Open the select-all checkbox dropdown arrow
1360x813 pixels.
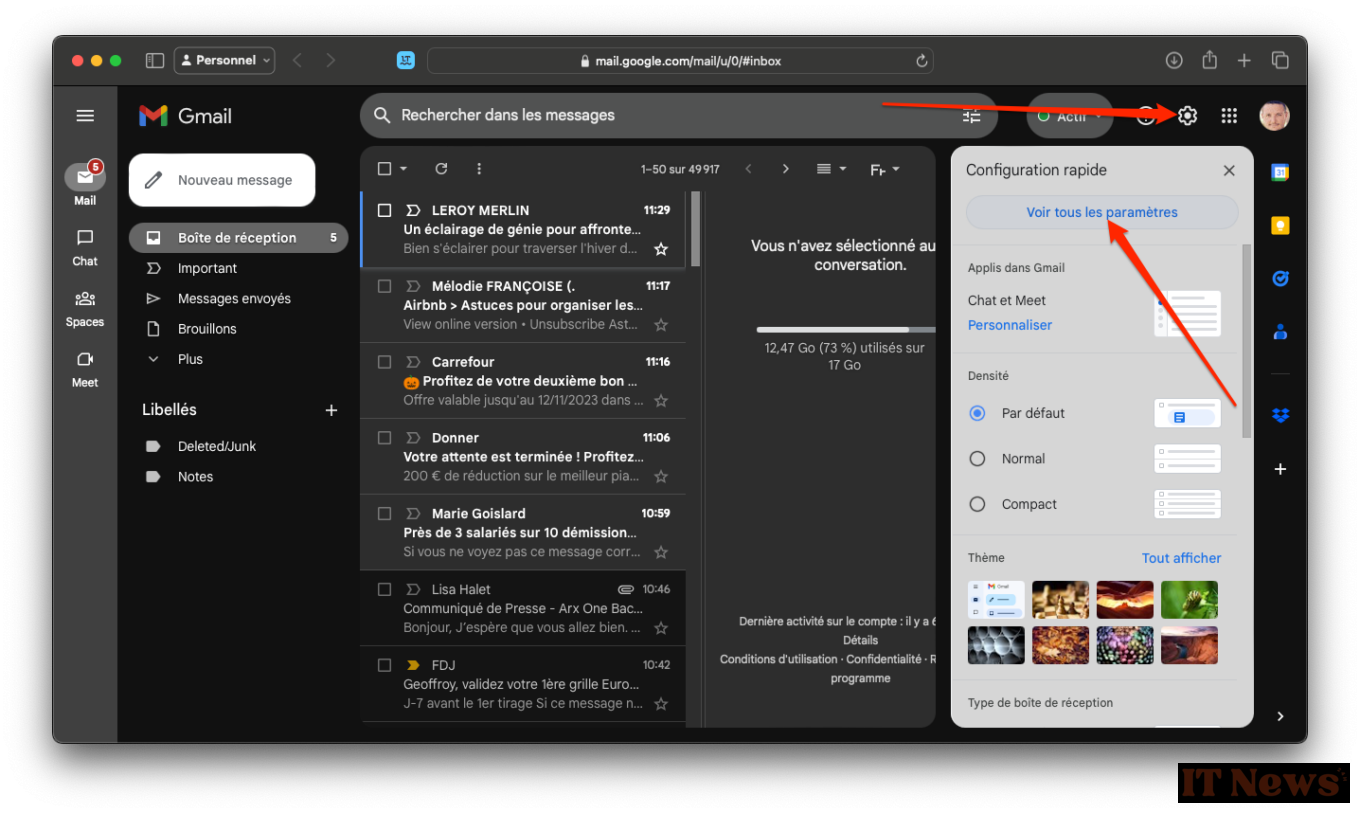pyautogui.click(x=404, y=170)
